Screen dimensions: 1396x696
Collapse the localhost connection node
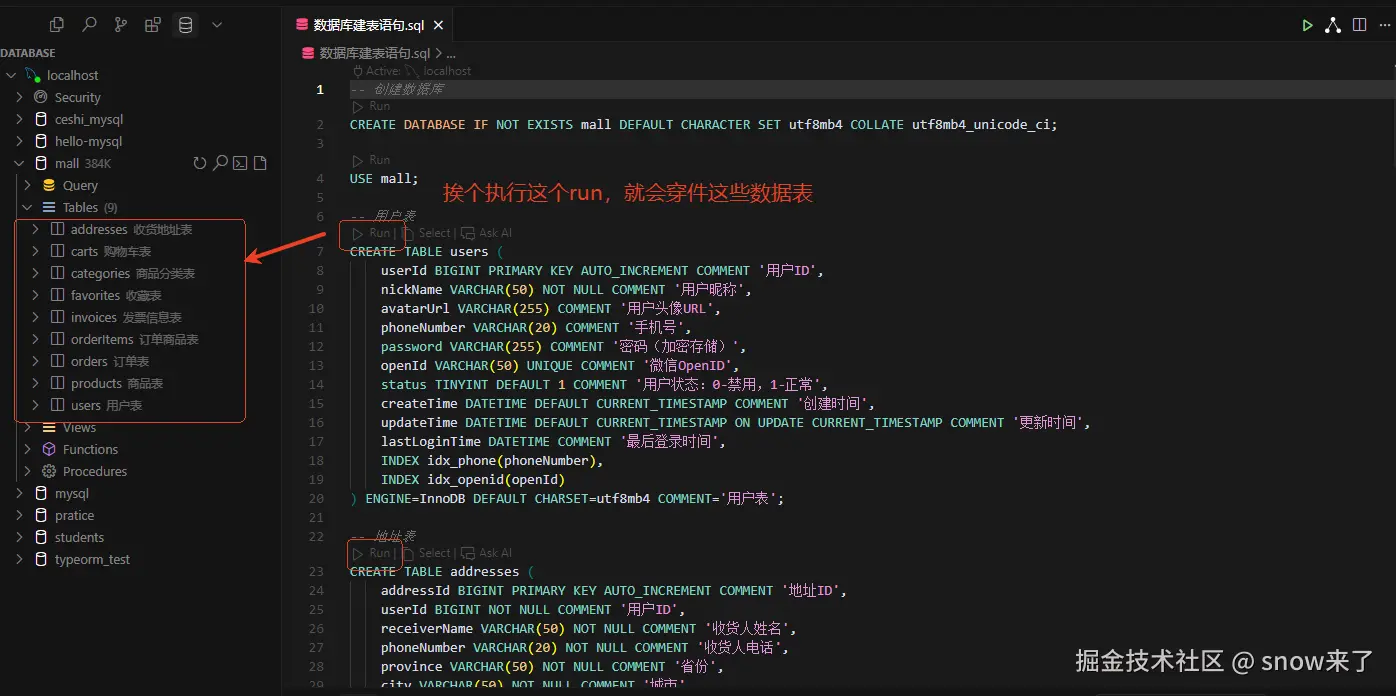[11, 75]
